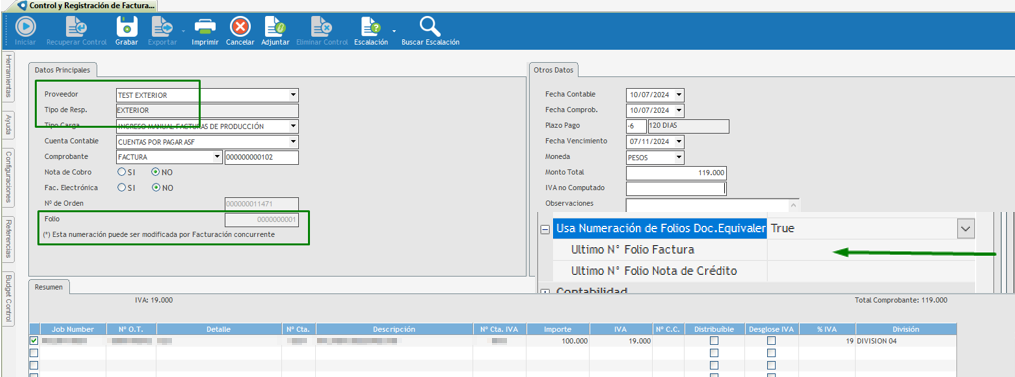This screenshot has height=377, width=1015.
Task: Click the Descripción column header
Action: tap(394, 329)
